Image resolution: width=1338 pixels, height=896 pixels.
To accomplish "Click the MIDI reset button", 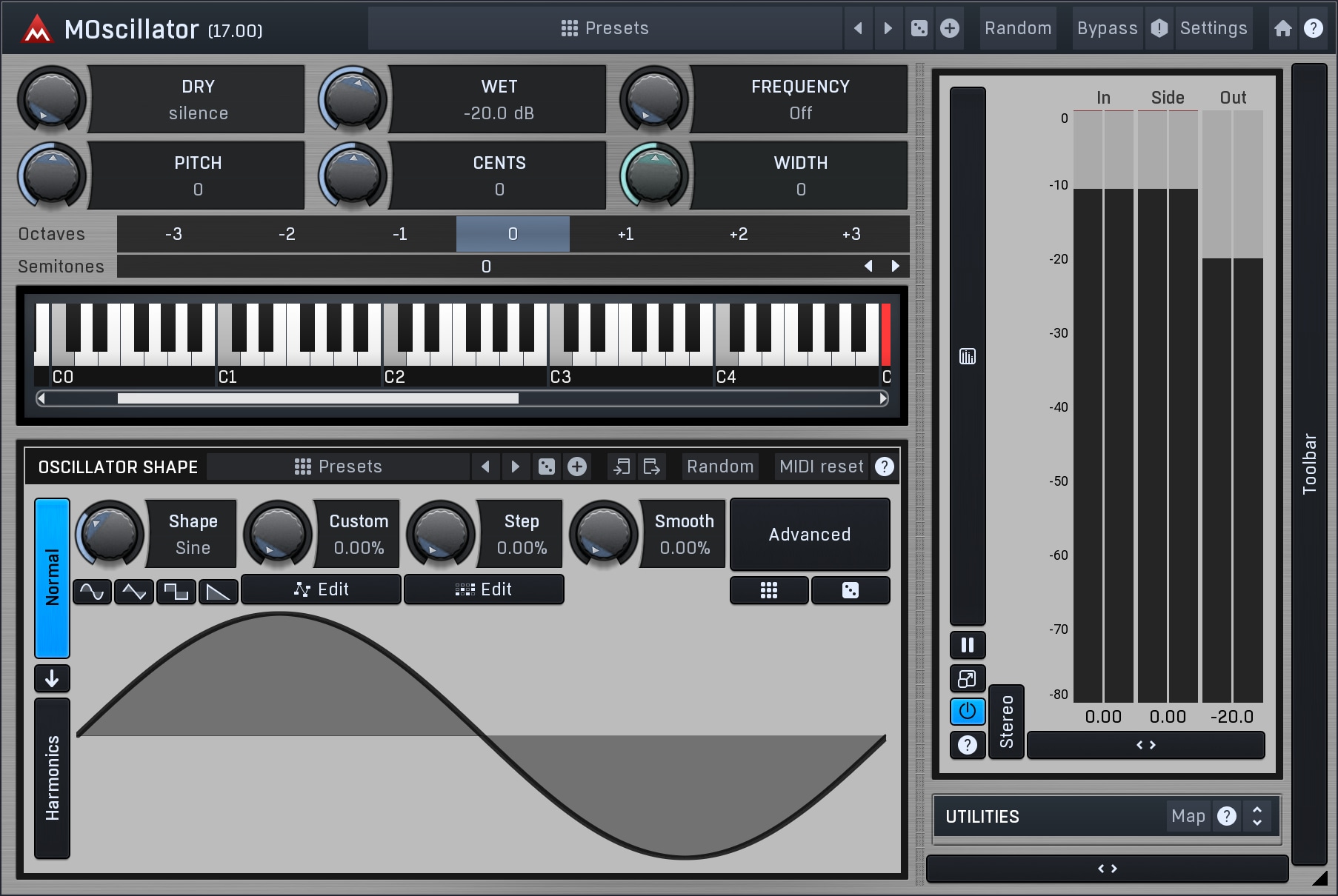I will (821, 467).
